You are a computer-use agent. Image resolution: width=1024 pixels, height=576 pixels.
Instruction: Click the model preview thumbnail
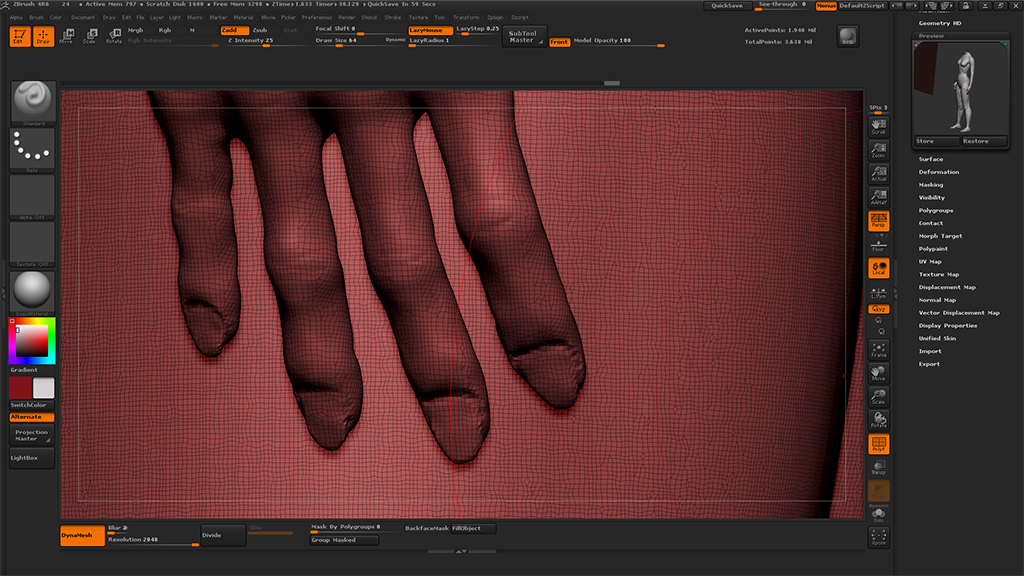[x=961, y=88]
